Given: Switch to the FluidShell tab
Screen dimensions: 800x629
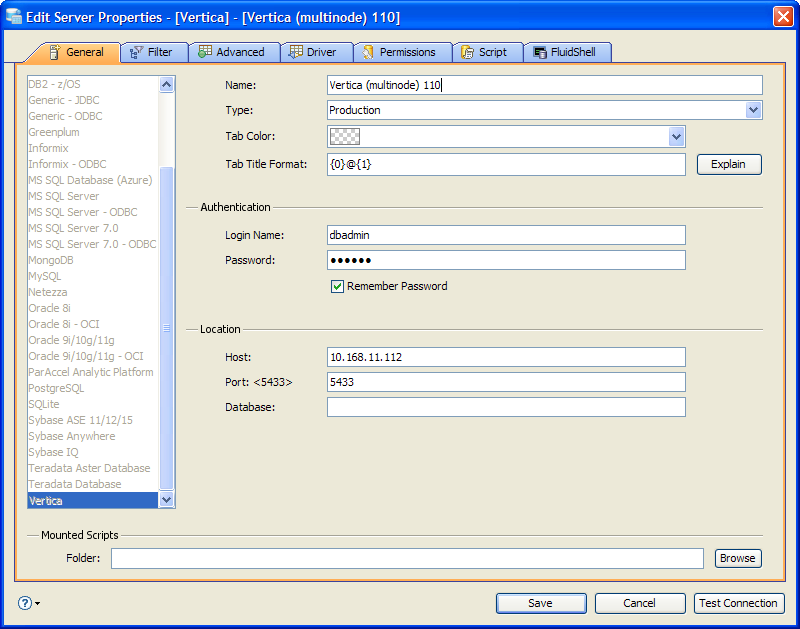Looking at the screenshot, I should click(567, 52).
